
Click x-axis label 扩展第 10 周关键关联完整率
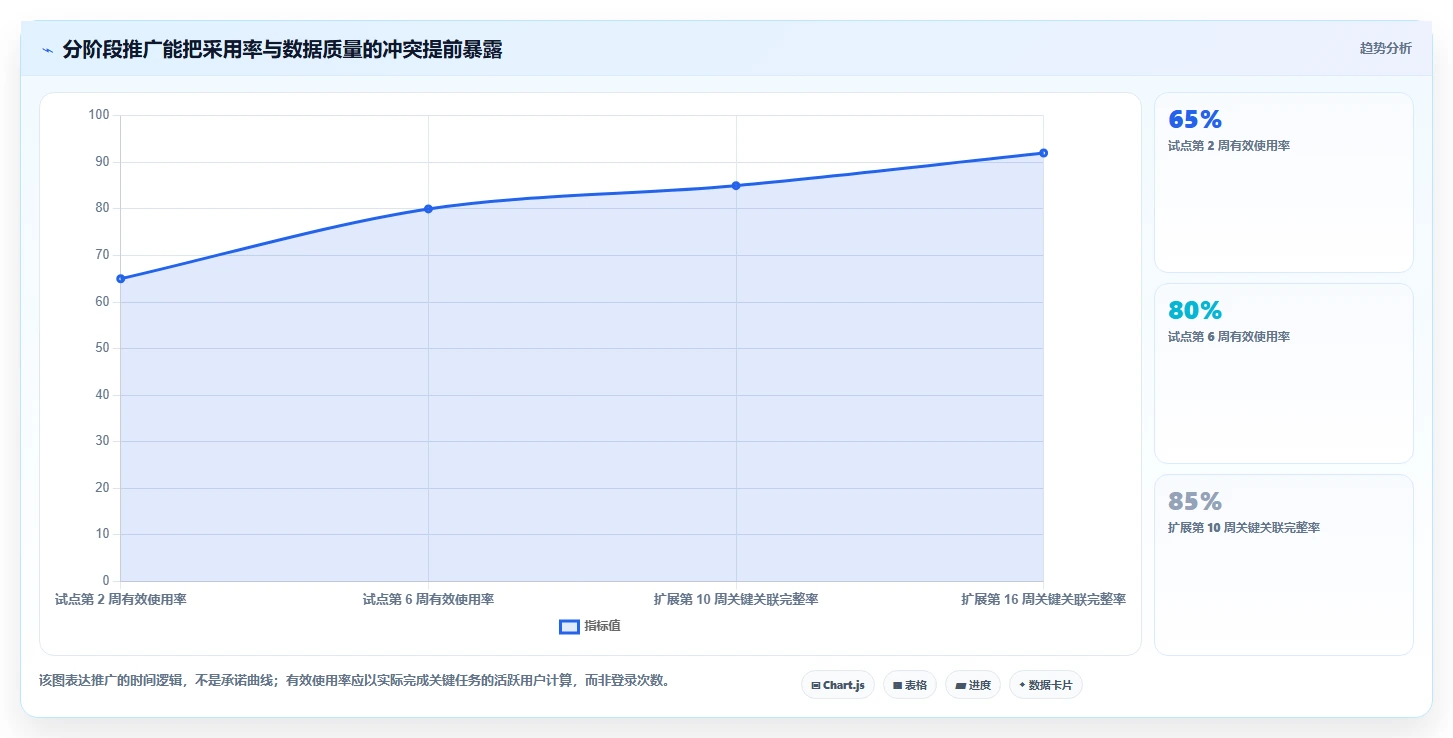[736, 600]
